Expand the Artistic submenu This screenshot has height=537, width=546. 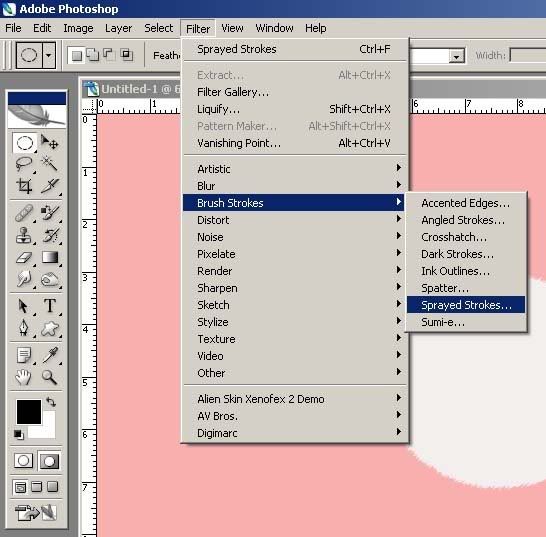[x=294, y=169]
